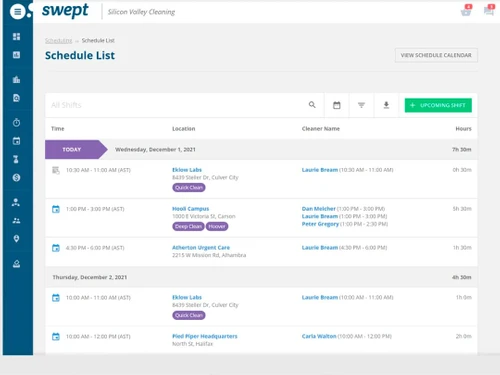Screen dimensions: 500x375
Task: Click the Swept logo
Action: [x=65, y=11]
